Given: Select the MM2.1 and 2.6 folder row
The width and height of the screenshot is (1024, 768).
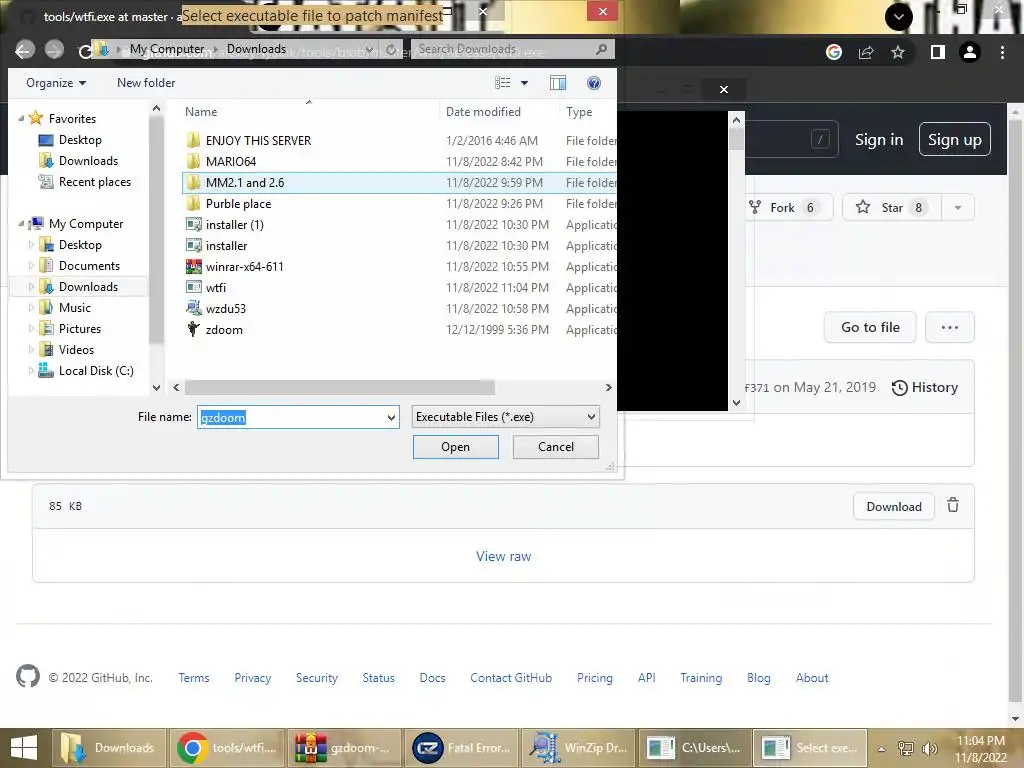Looking at the screenshot, I should (399, 183).
